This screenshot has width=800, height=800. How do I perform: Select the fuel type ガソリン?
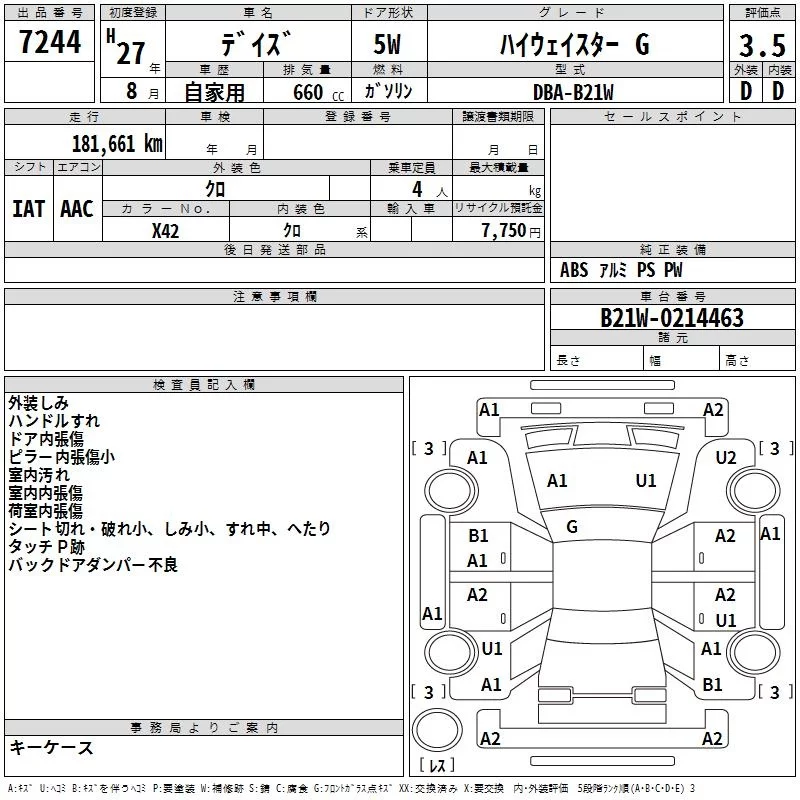[x=388, y=91]
